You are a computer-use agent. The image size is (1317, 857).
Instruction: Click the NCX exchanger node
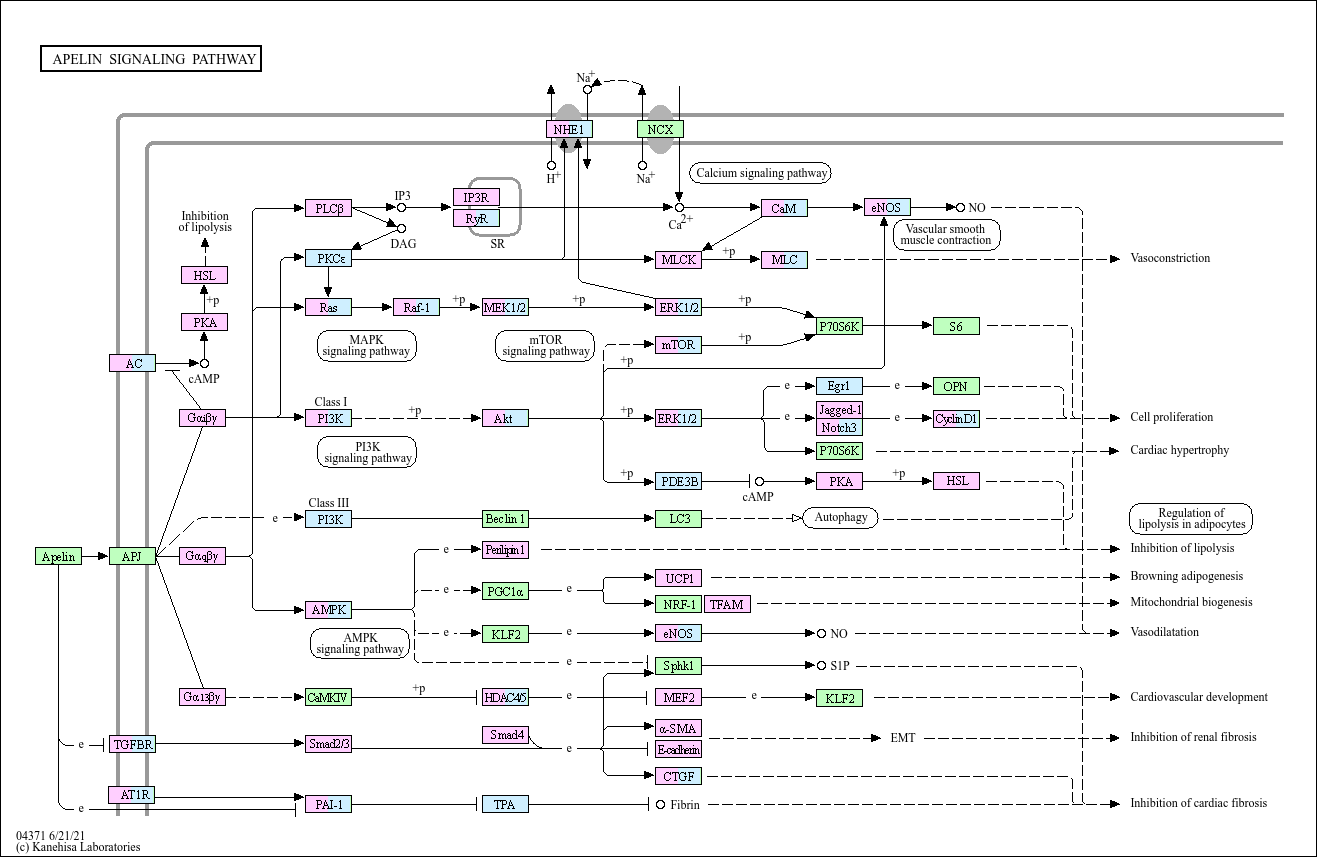658,128
